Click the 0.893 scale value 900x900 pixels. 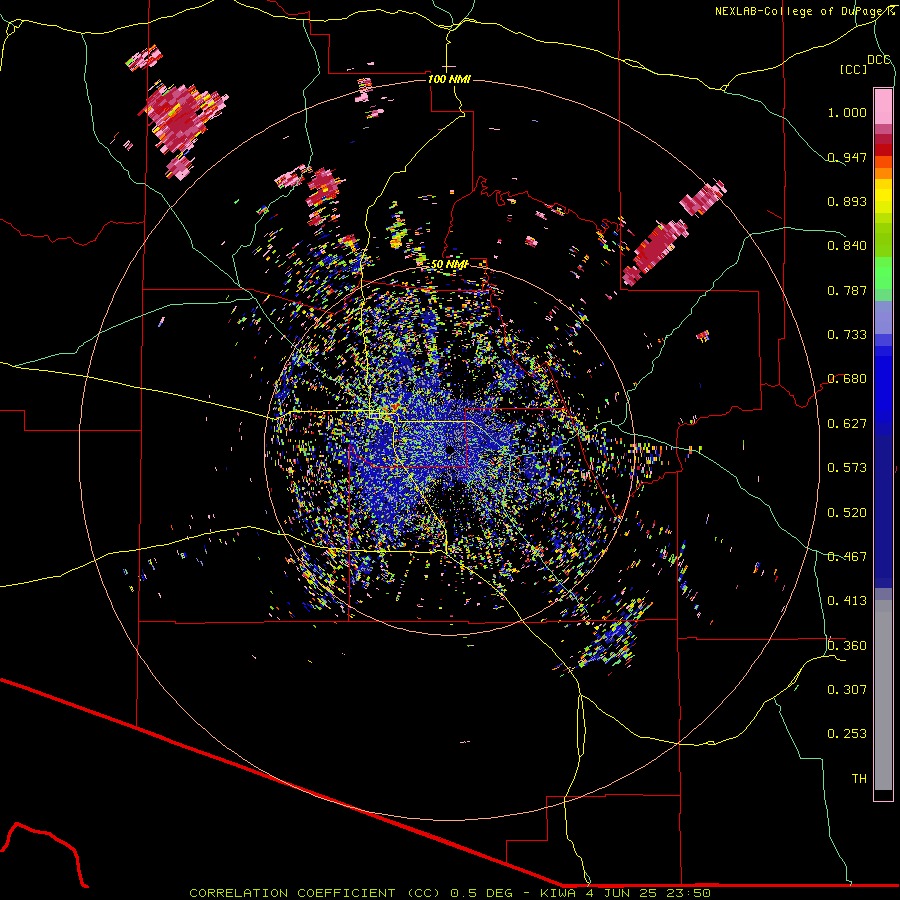coord(847,201)
